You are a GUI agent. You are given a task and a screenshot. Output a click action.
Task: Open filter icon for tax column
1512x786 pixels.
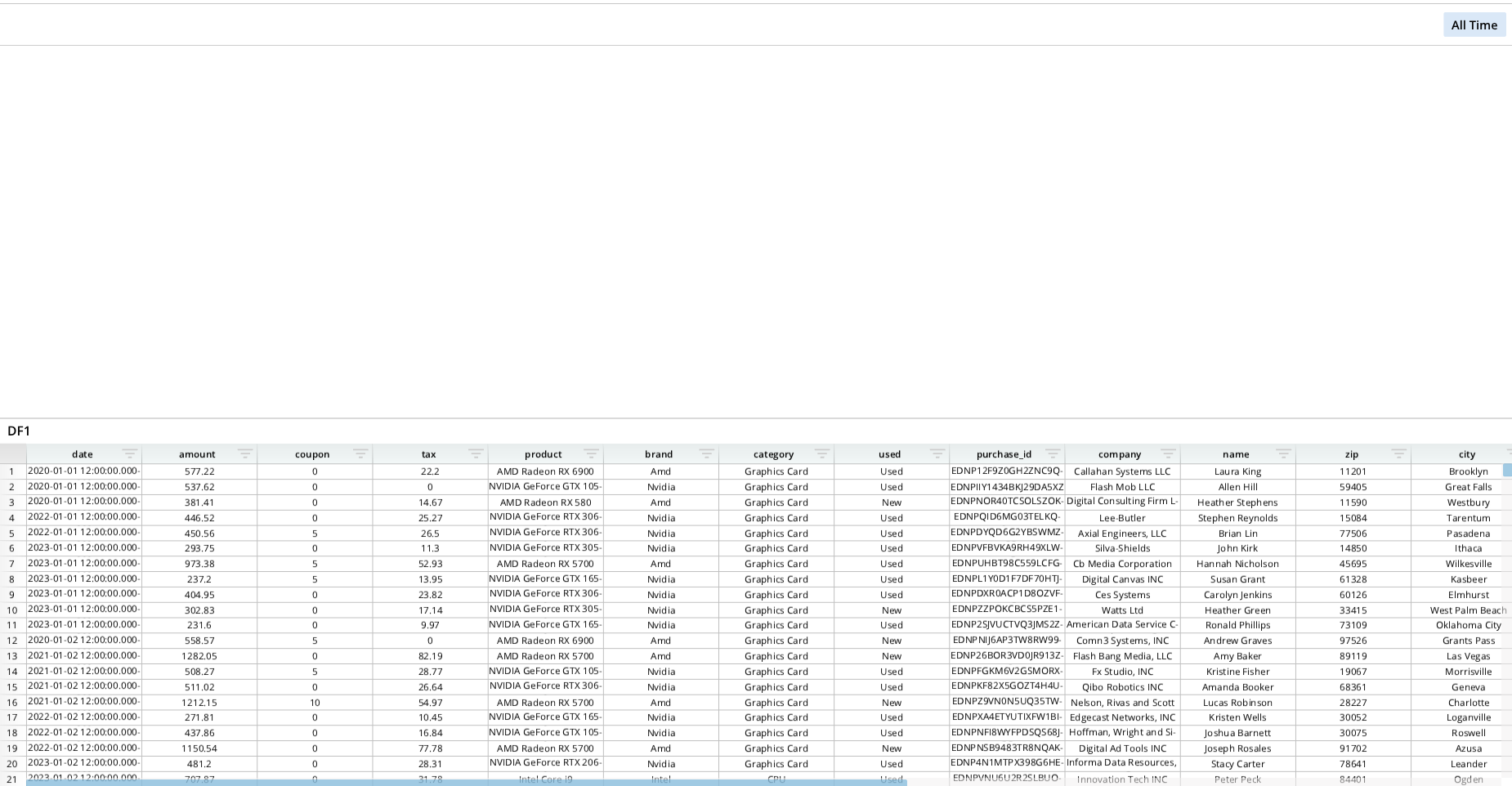[476, 453]
